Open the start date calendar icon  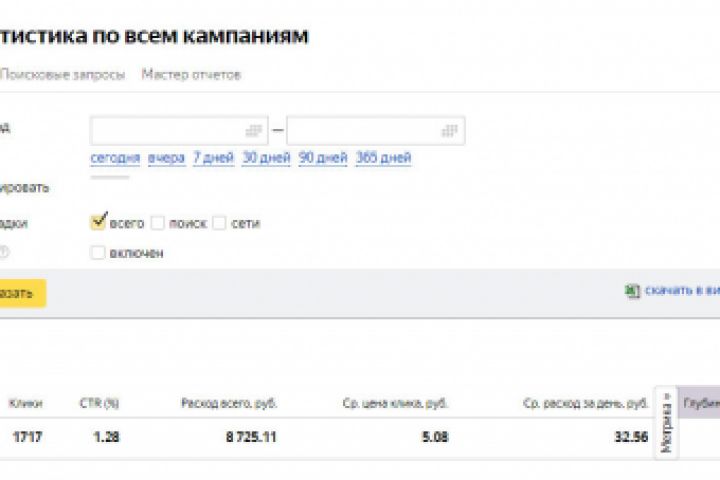[253, 131]
